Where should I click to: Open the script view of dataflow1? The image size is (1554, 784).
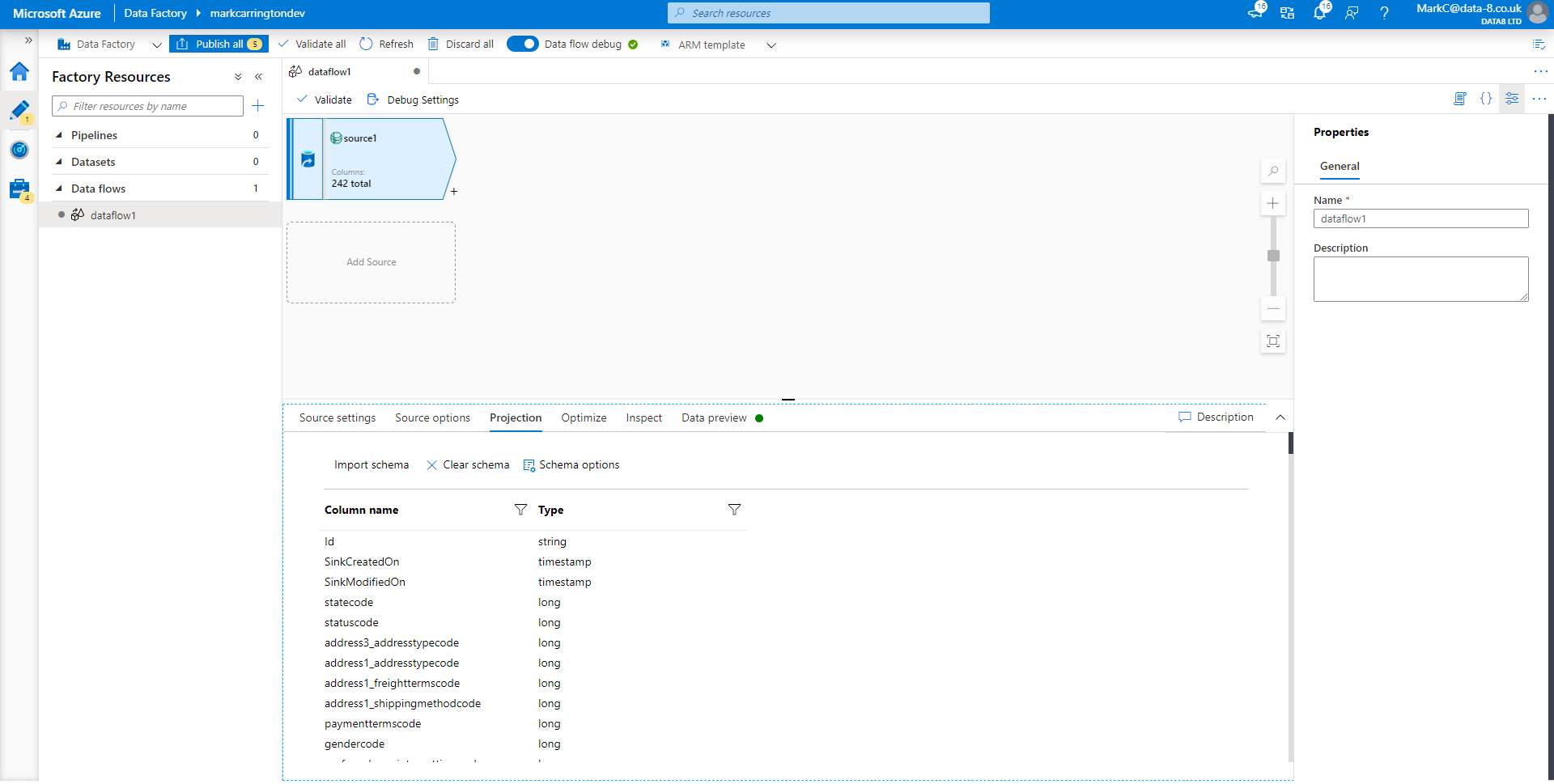click(1460, 99)
